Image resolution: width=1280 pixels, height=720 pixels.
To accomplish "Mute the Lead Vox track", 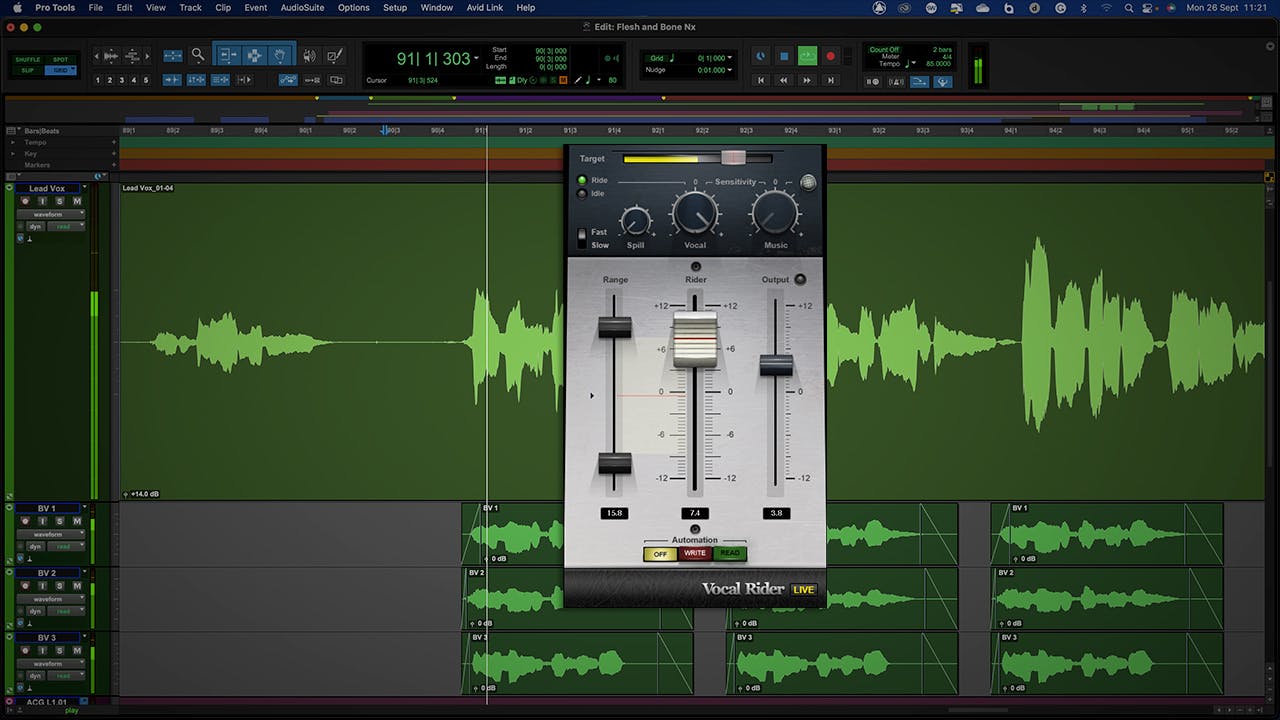I will 77,201.
